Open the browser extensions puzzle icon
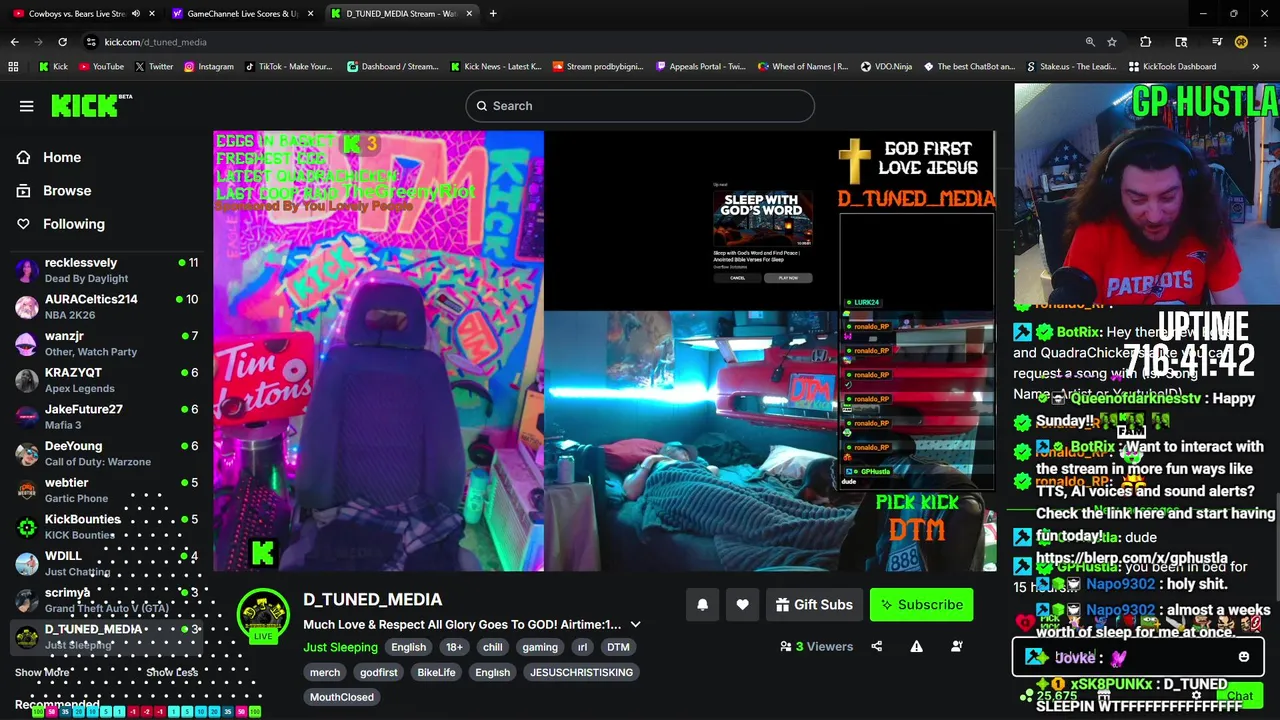The height and width of the screenshot is (720, 1280). [x=1146, y=42]
